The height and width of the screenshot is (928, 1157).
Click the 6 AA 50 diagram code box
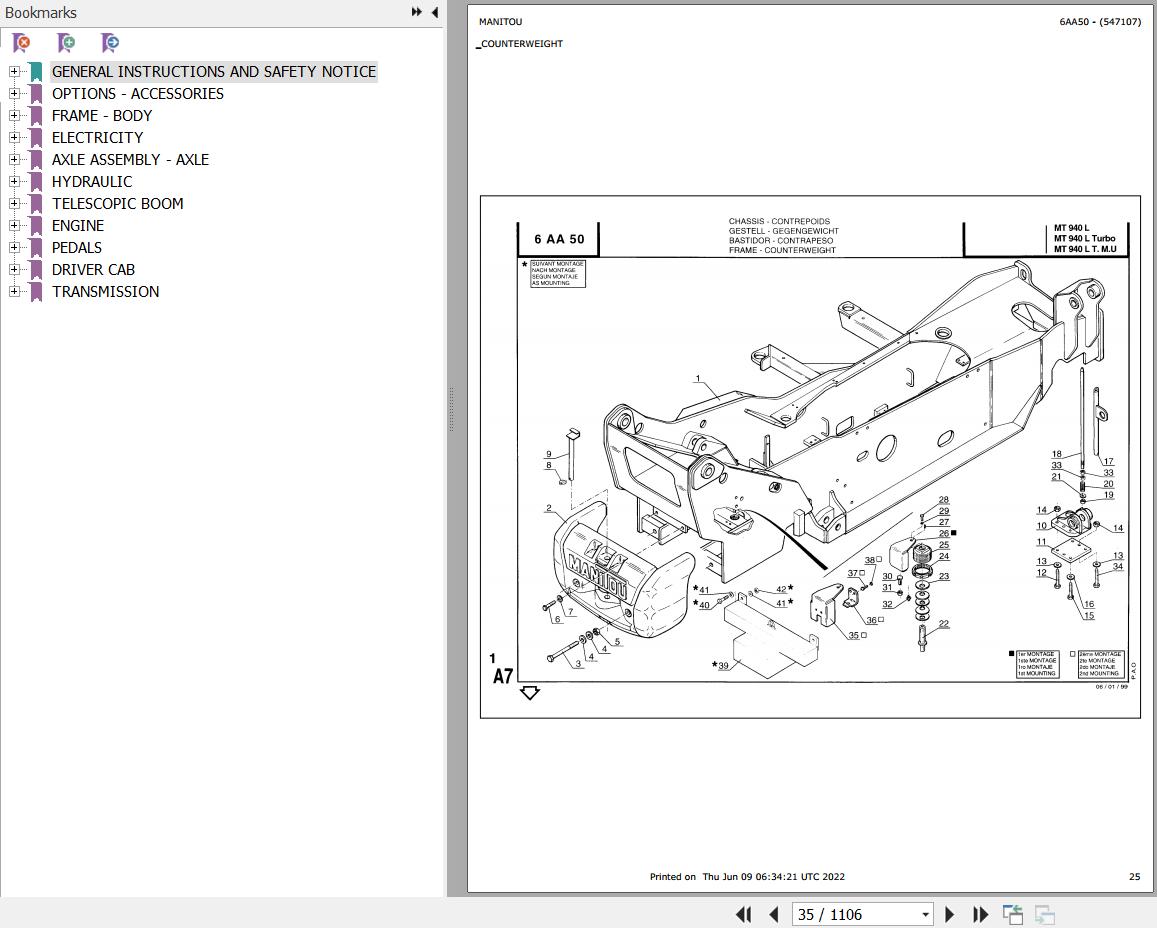pyautogui.click(x=559, y=239)
